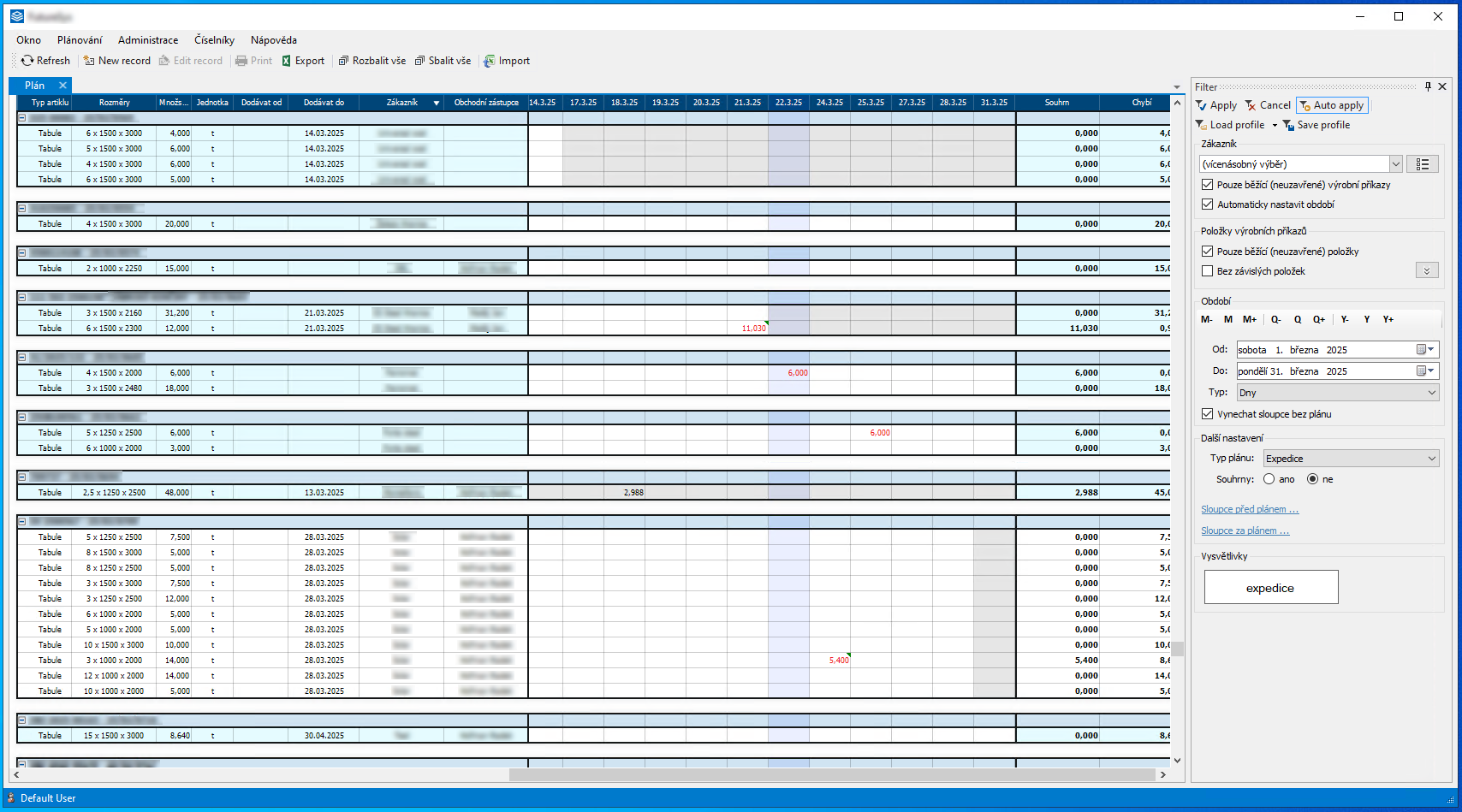Click the Sloupce před plánem link
1462x812 pixels.
(1249, 509)
